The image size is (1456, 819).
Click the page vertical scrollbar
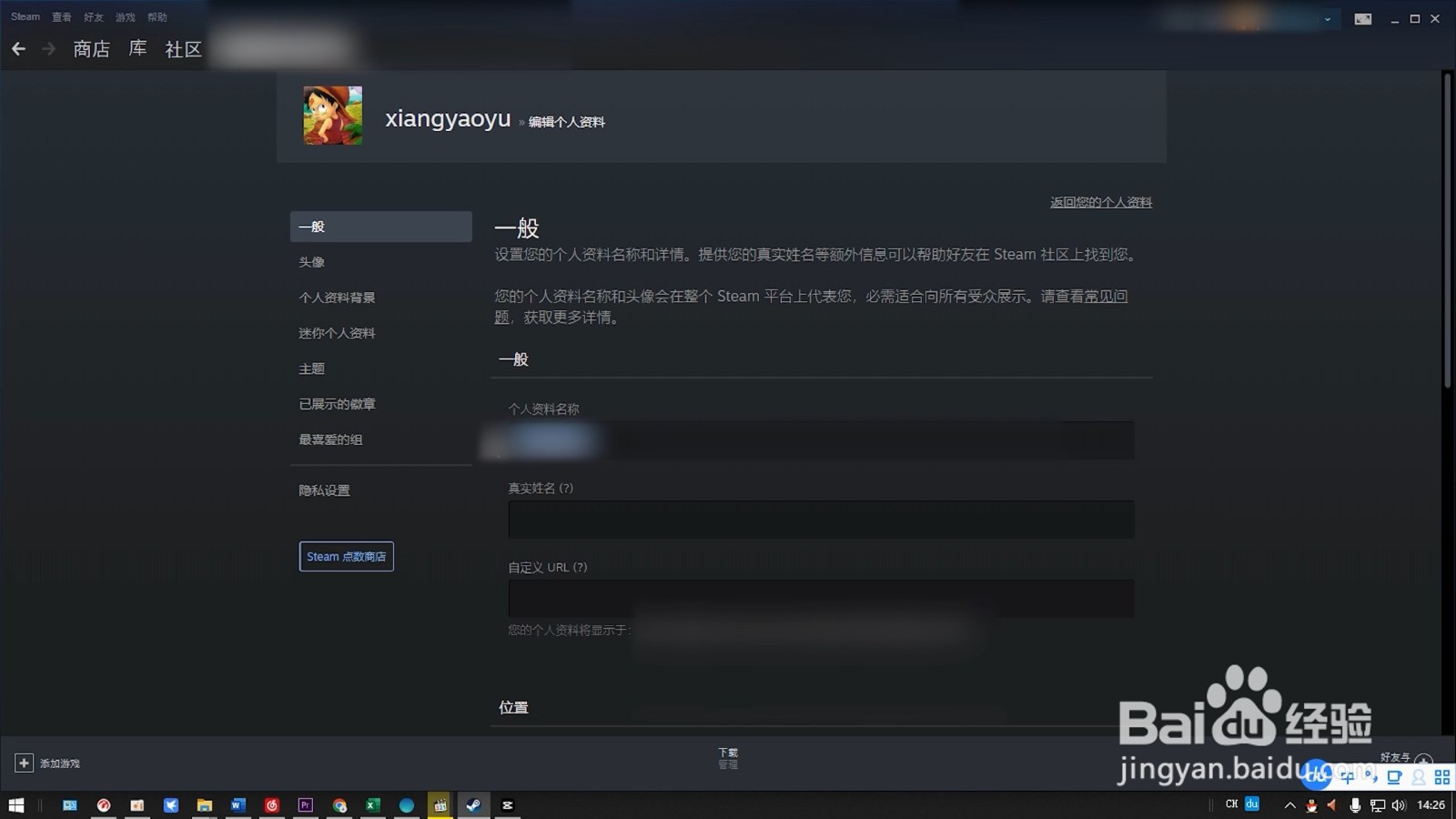click(x=1447, y=231)
